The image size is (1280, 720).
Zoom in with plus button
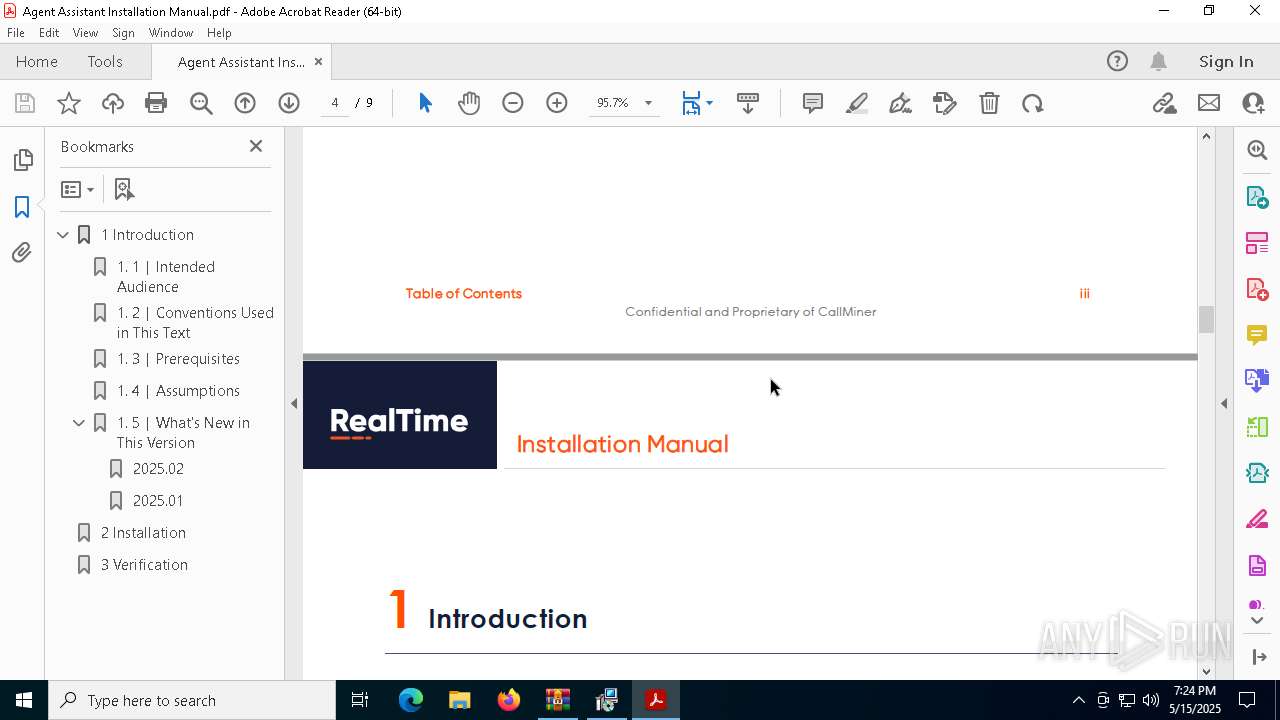[x=557, y=103]
